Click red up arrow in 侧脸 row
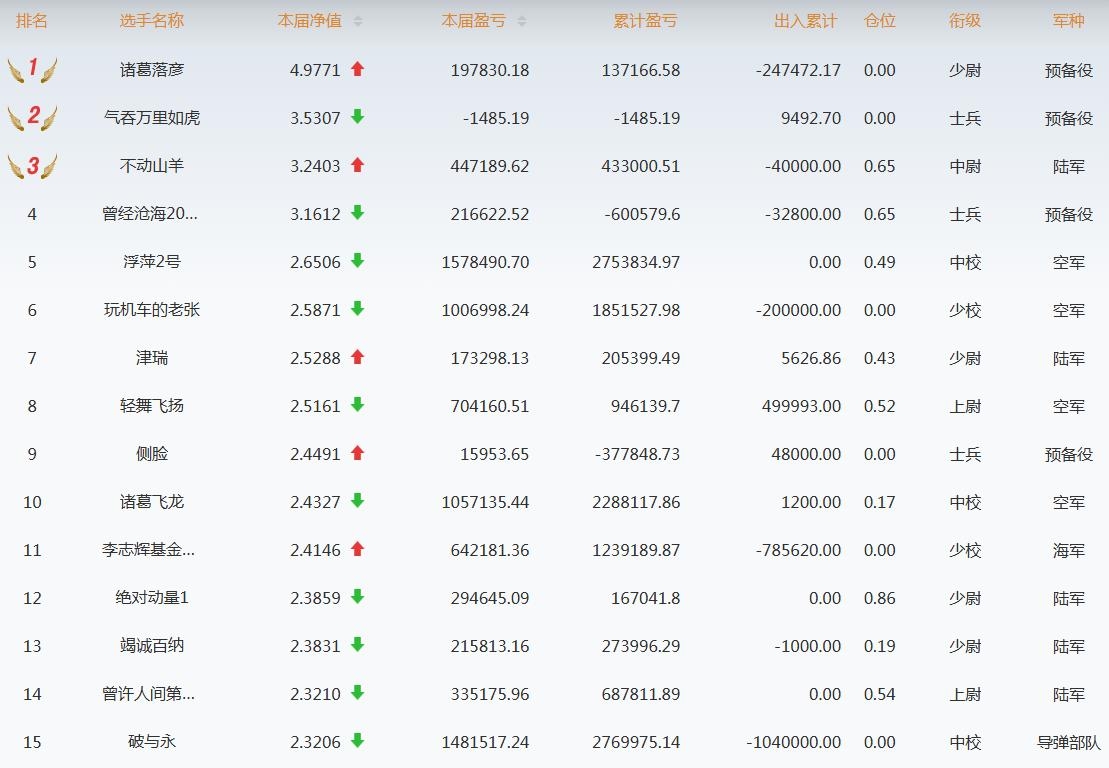The image size is (1109, 768). pos(358,453)
